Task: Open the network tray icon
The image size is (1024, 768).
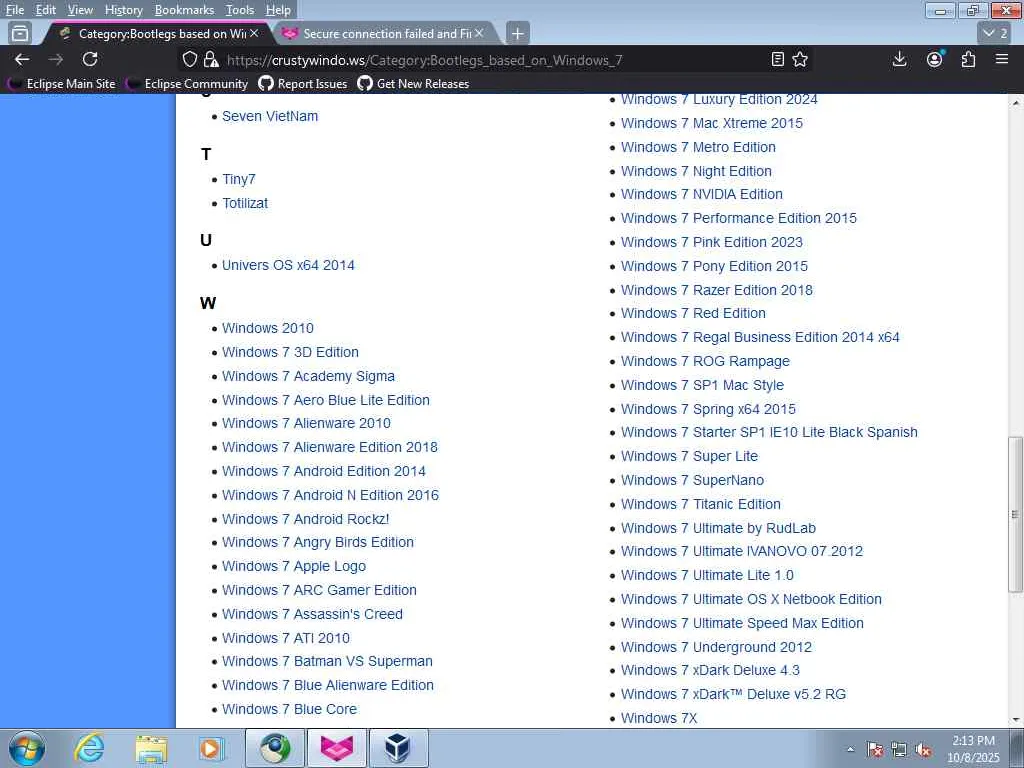Action: click(899, 749)
